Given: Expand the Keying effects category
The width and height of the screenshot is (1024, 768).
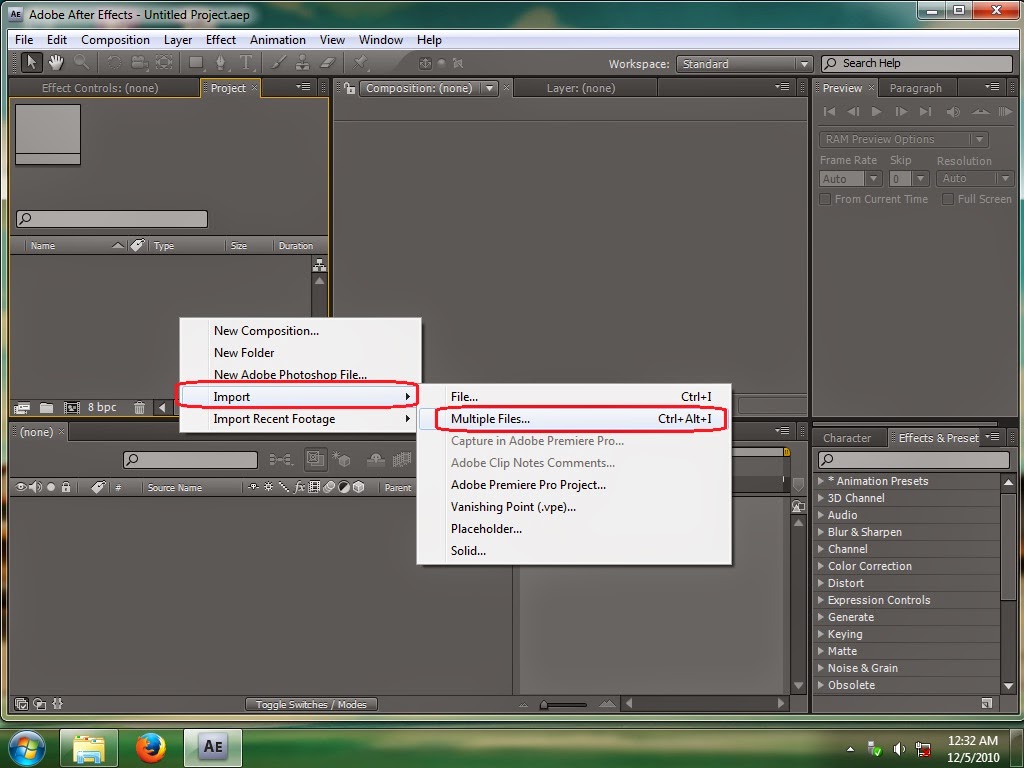Looking at the screenshot, I should (x=821, y=633).
